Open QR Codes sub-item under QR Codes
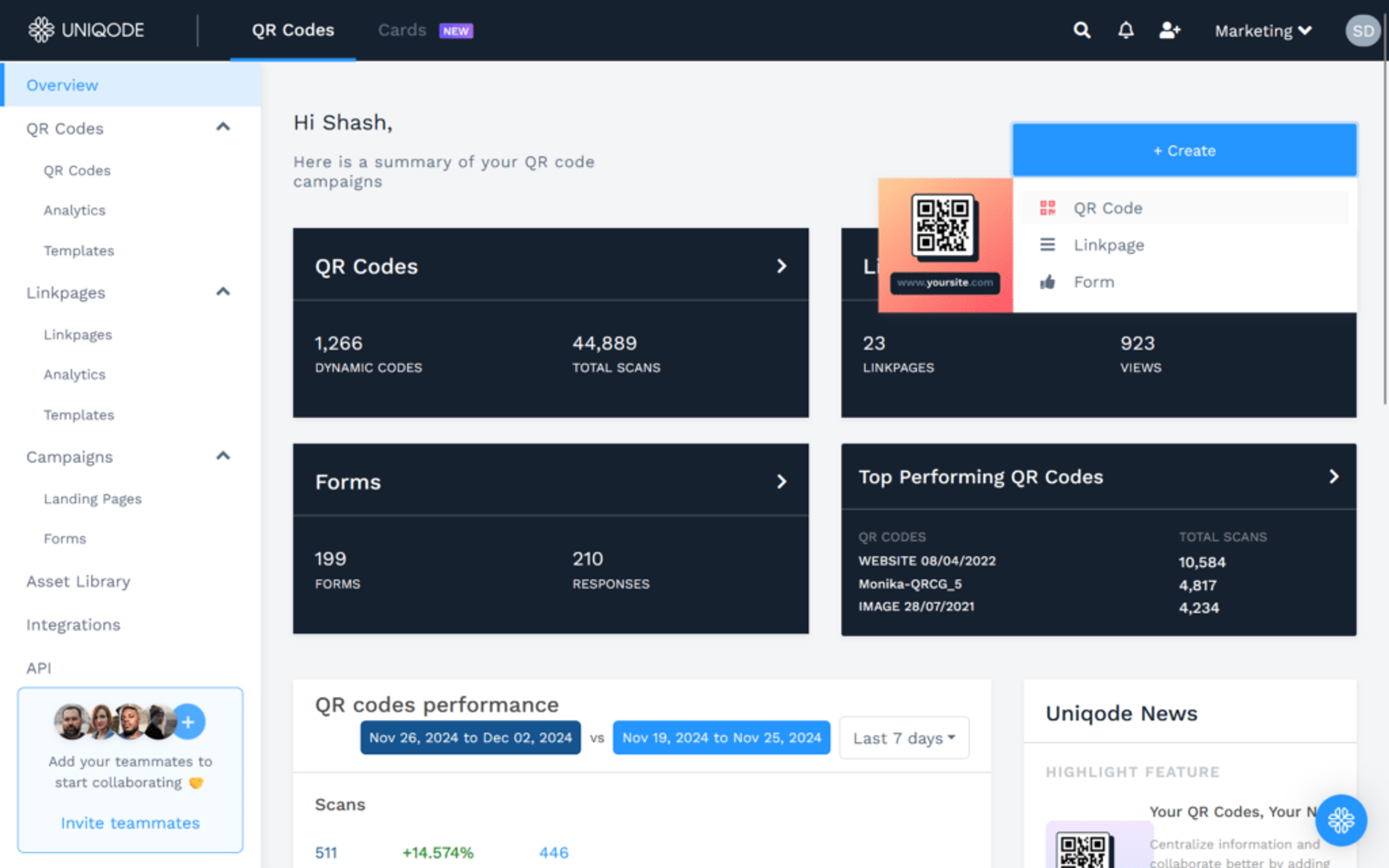This screenshot has width=1389, height=868. point(77,170)
